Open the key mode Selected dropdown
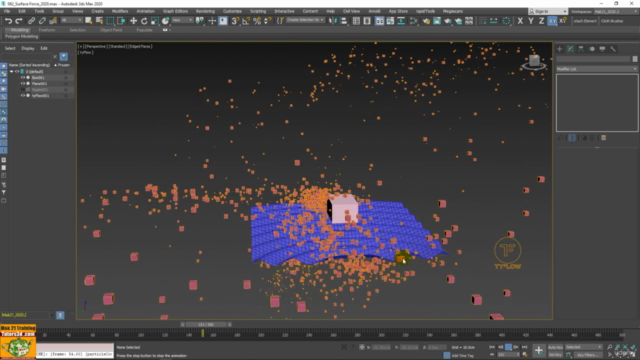The height and width of the screenshot is (360, 640). point(584,347)
